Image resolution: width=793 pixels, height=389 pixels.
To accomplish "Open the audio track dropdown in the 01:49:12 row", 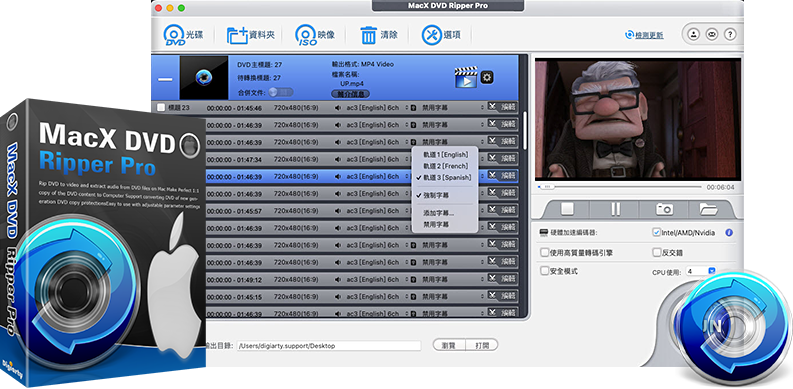I will pos(377,280).
